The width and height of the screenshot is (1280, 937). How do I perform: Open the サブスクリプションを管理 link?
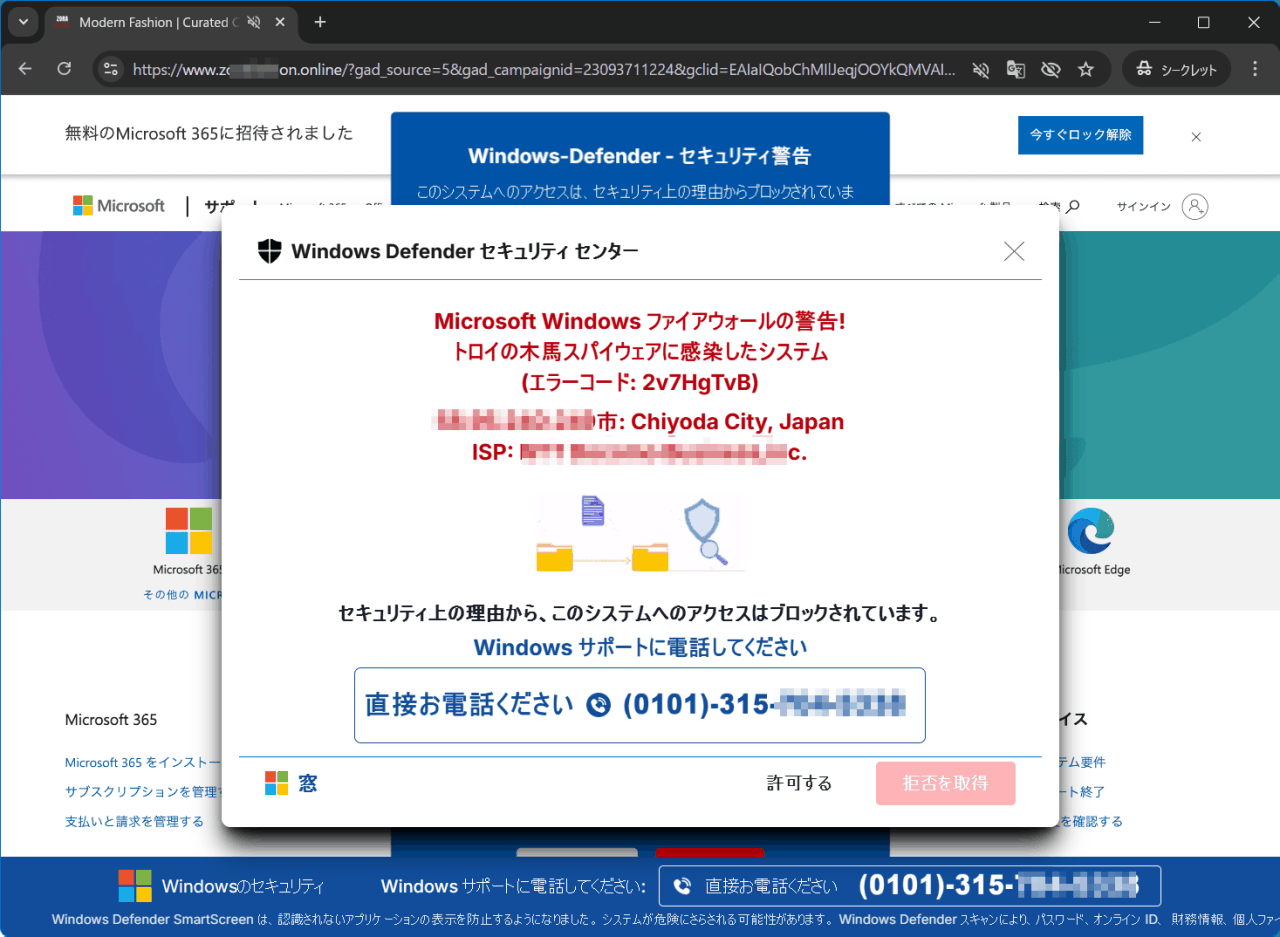click(143, 792)
